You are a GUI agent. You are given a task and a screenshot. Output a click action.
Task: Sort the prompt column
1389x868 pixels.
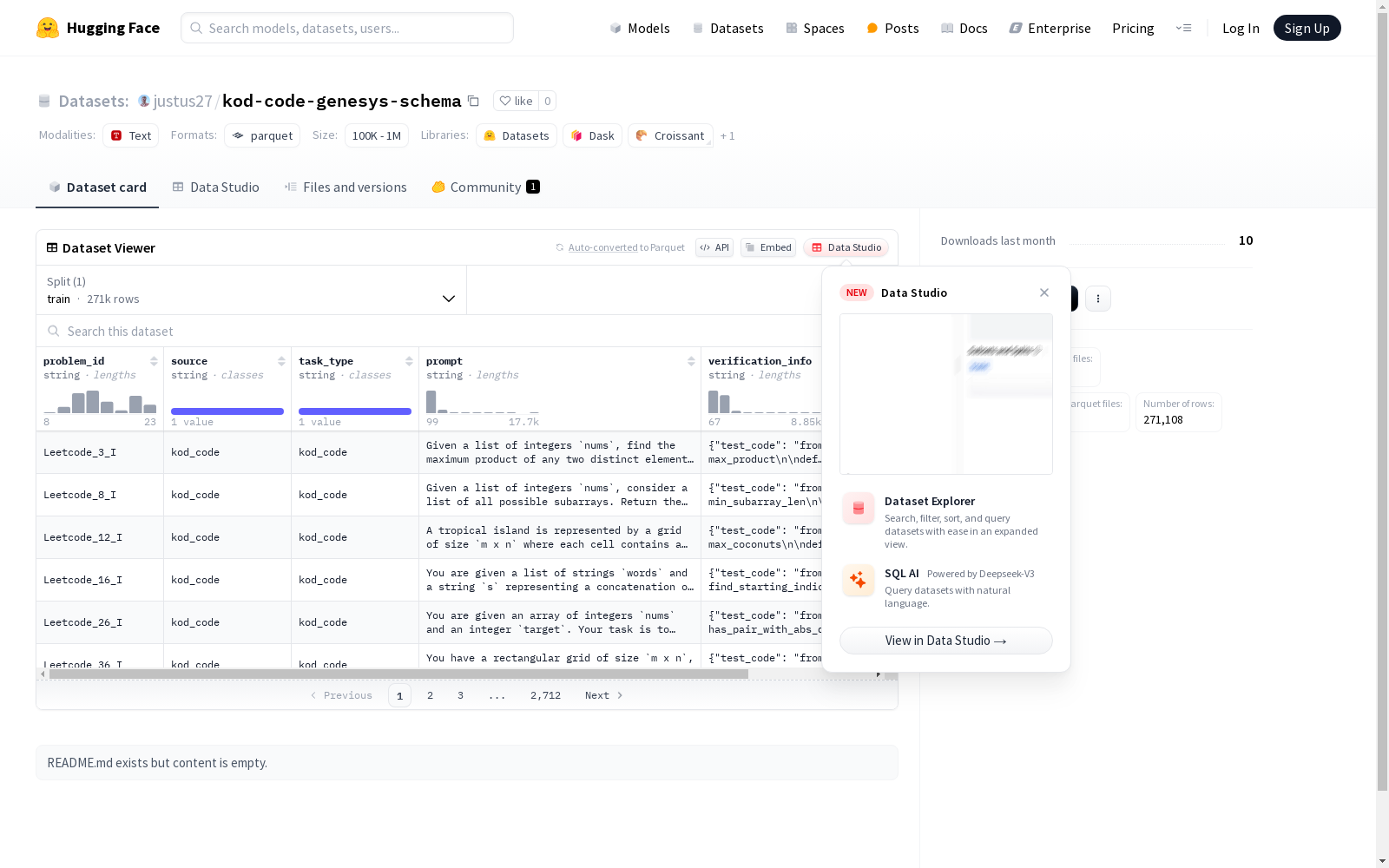pos(691,361)
